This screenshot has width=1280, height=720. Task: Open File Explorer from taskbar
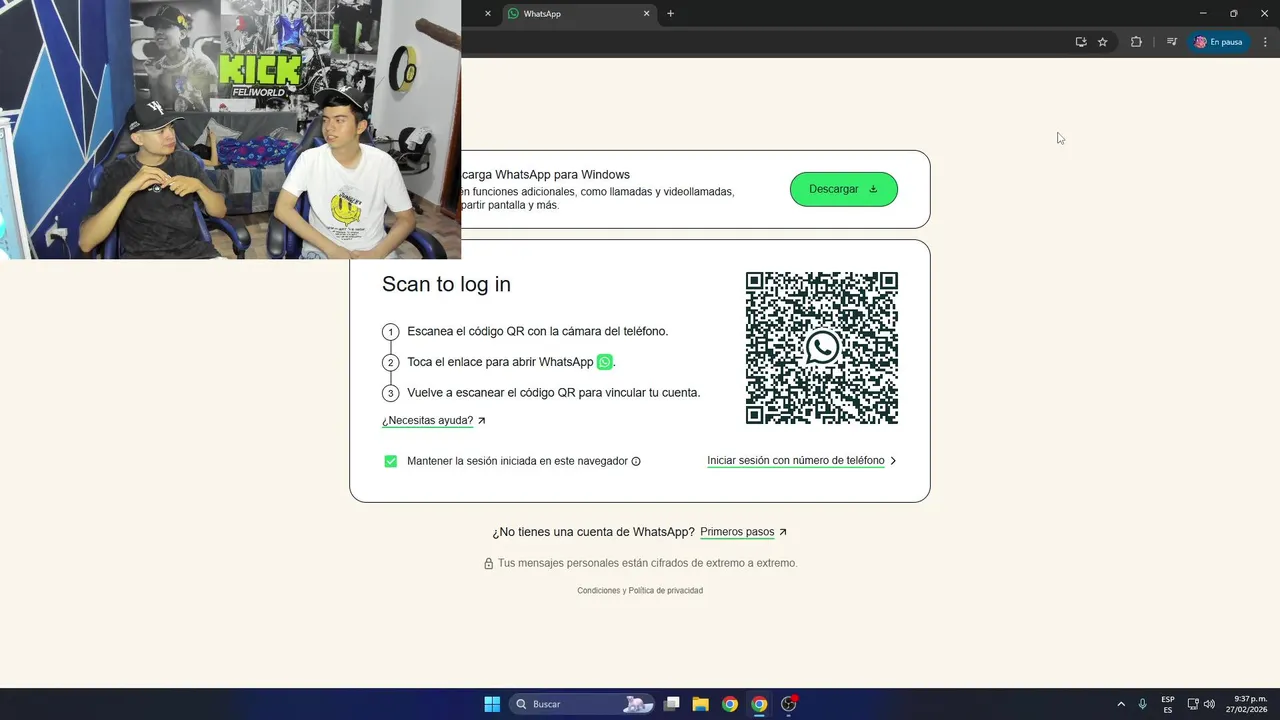tap(701, 704)
